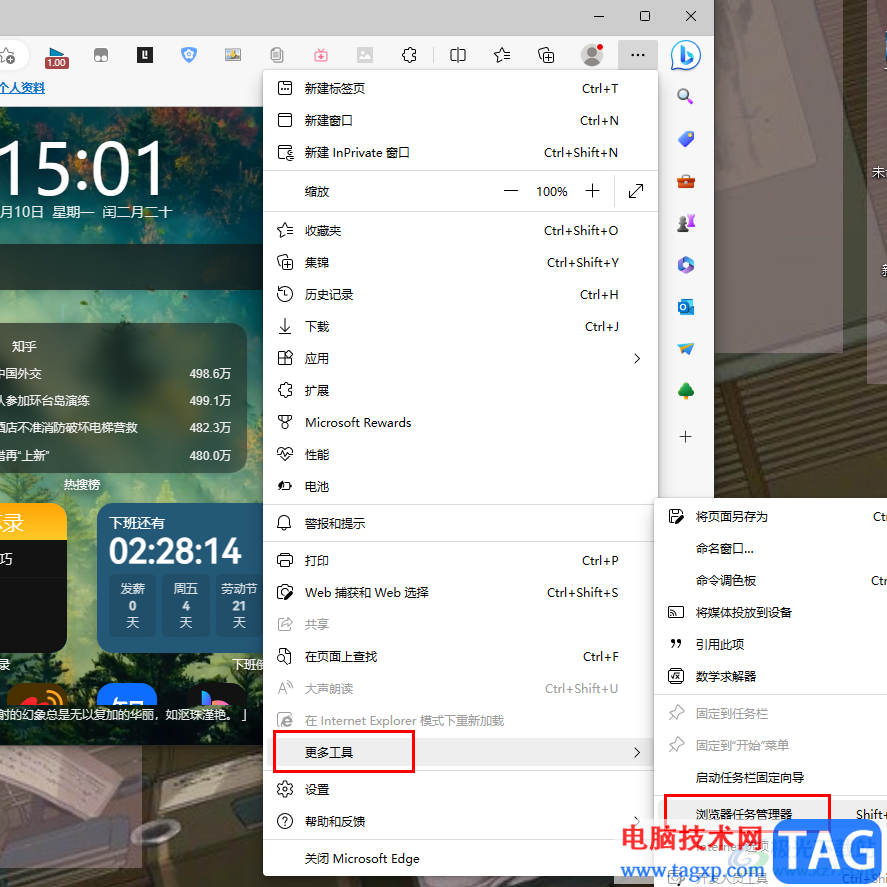
Task: Click the Collections toolbar icon
Action: point(546,55)
